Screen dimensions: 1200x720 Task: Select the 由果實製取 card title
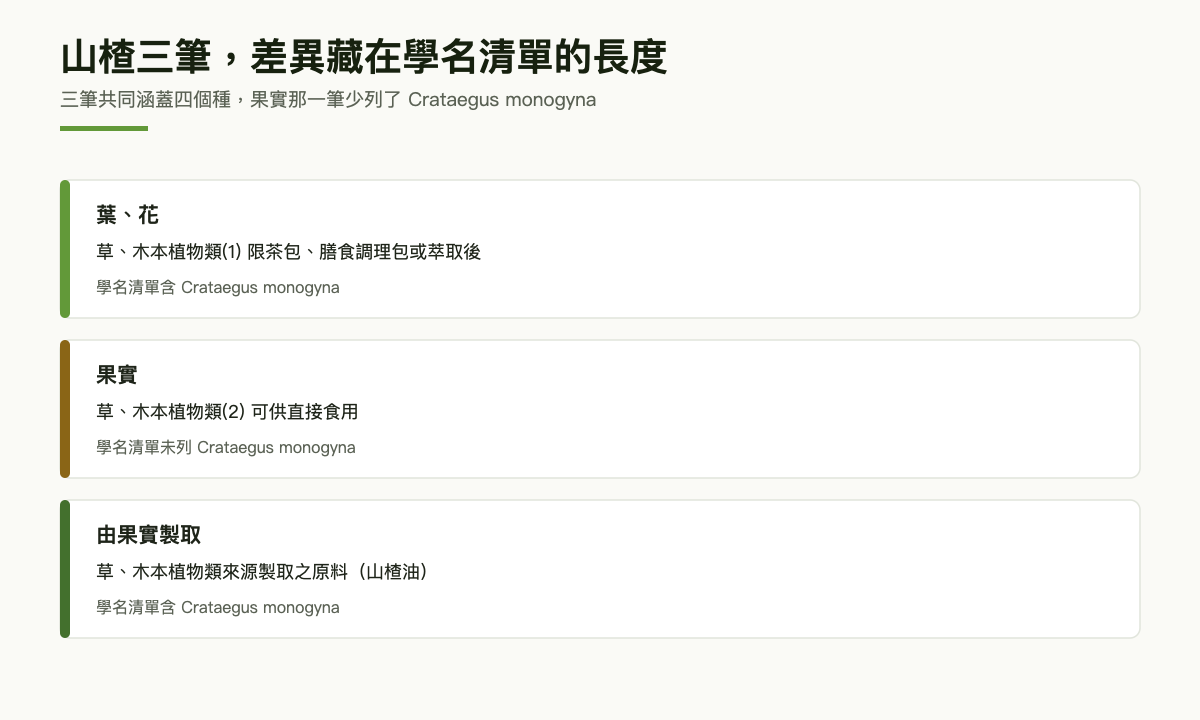click(148, 535)
